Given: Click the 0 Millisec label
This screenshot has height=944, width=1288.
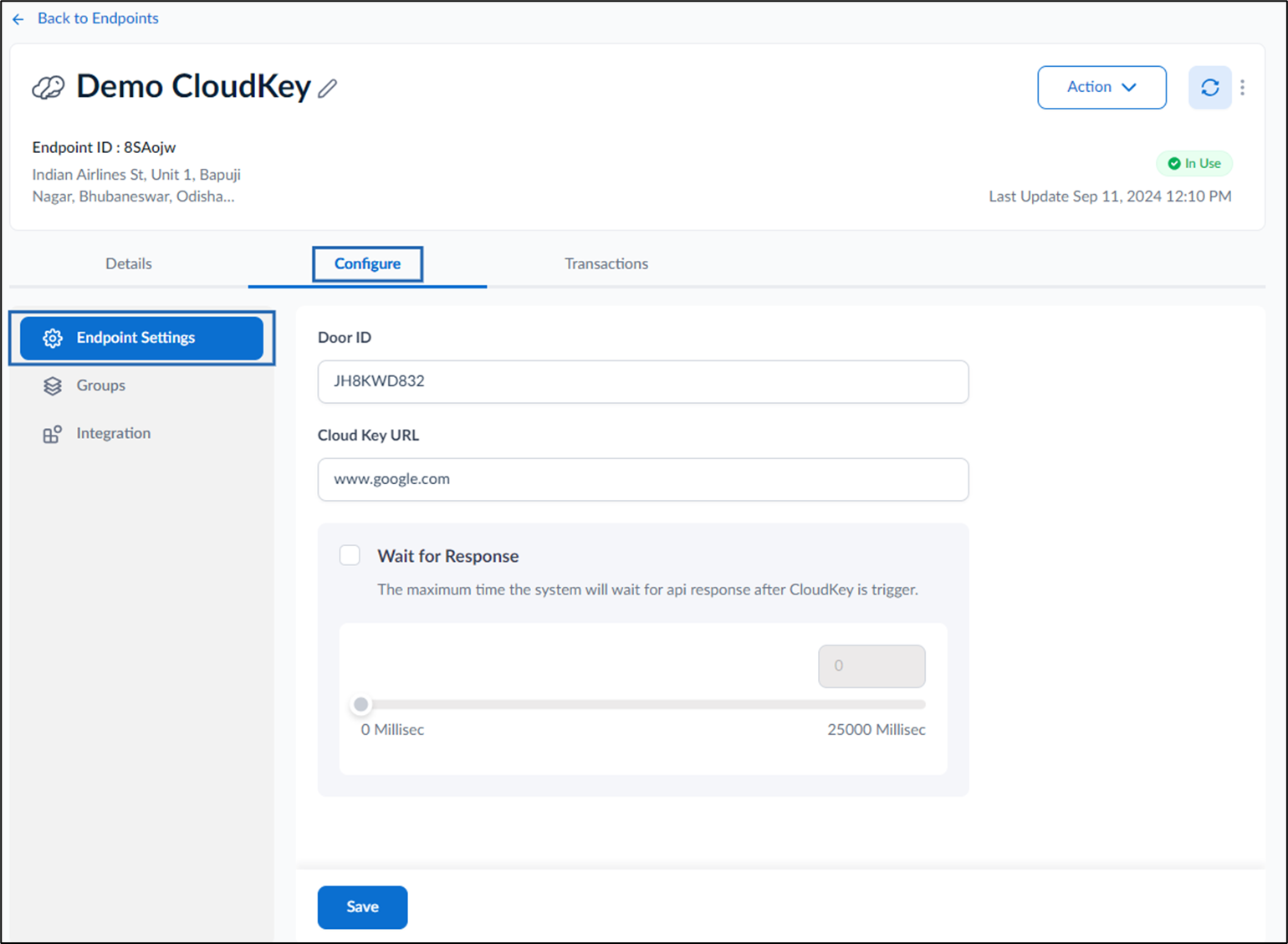Looking at the screenshot, I should click(x=392, y=730).
